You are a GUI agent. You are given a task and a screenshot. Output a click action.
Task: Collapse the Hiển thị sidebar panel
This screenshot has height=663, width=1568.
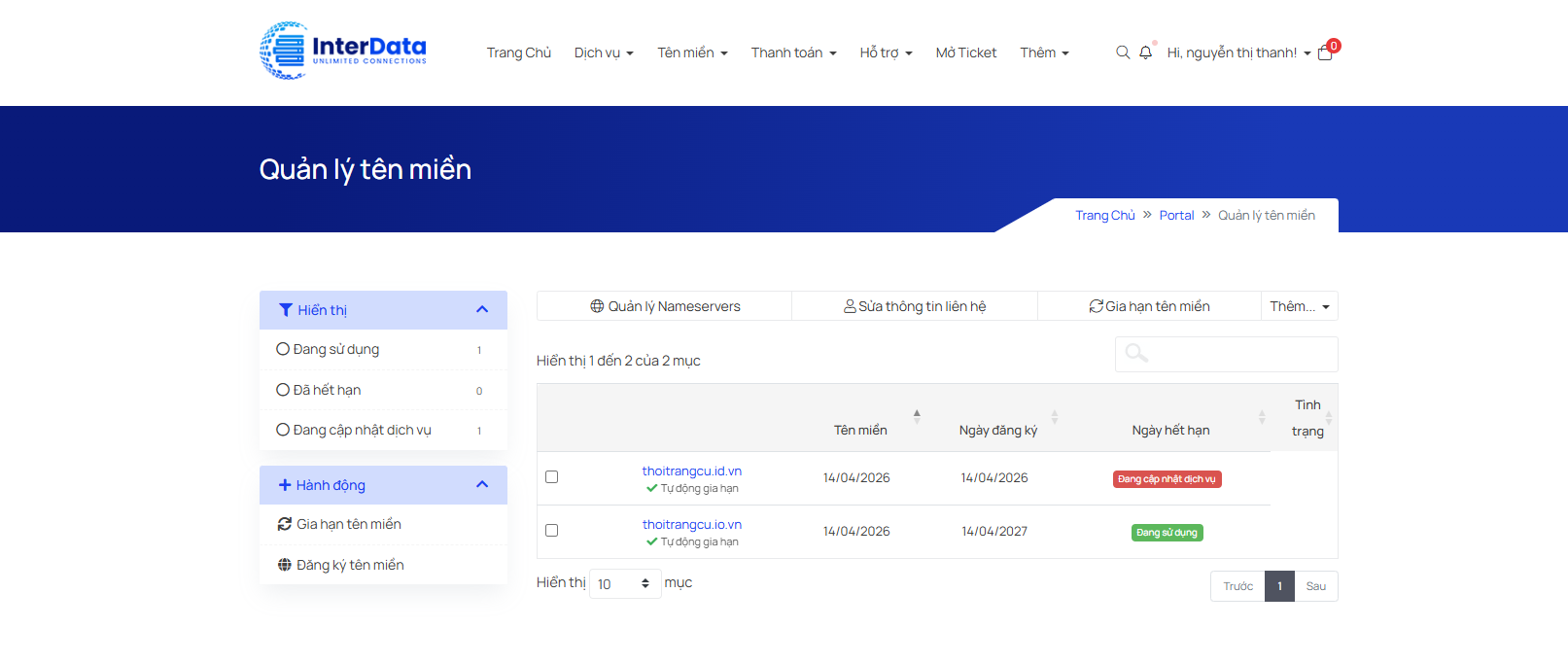pyautogui.click(x=482, y=310)
